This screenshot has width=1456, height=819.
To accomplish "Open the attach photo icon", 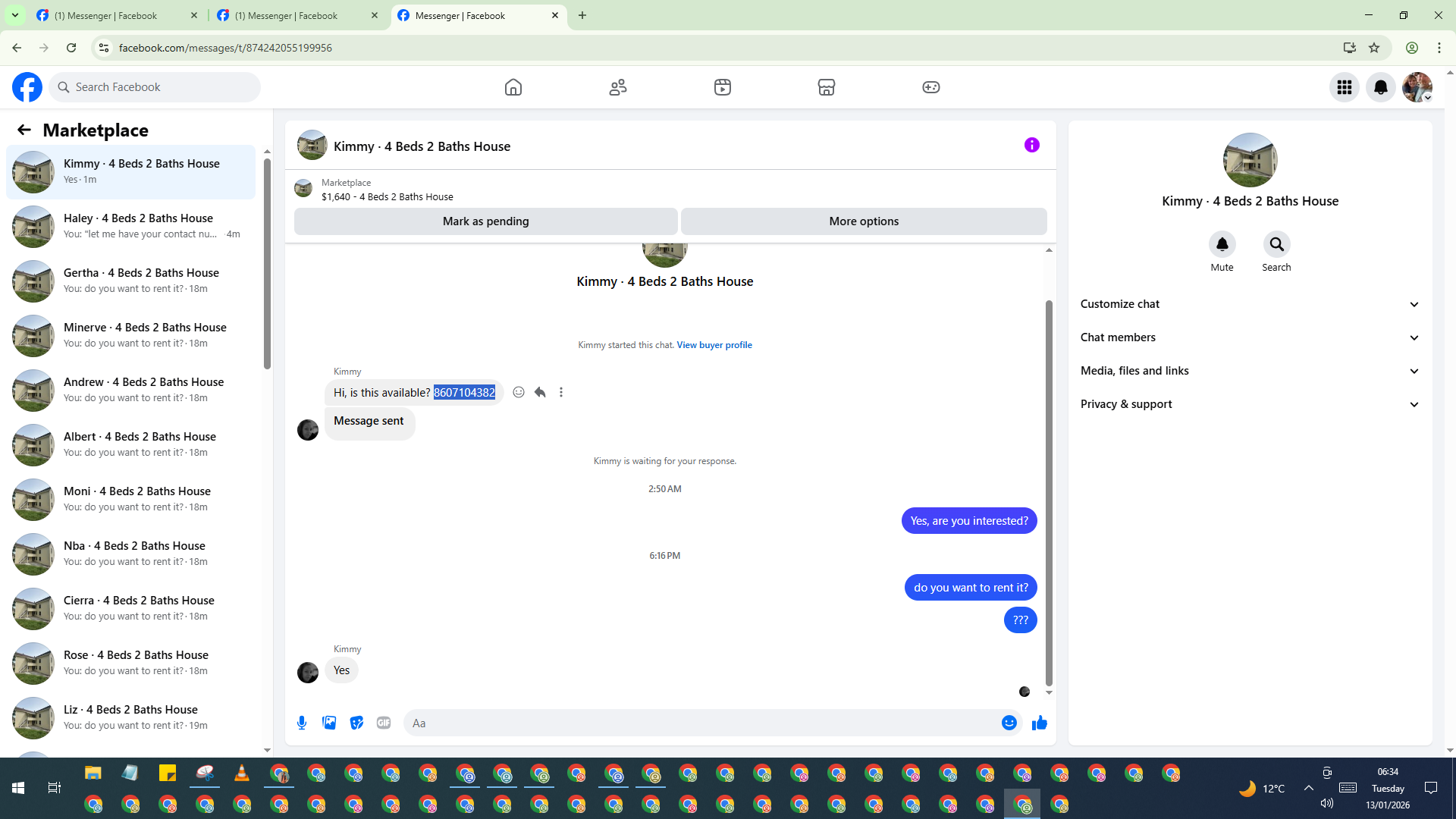I will pyautogui.click(x=329, y=723).
